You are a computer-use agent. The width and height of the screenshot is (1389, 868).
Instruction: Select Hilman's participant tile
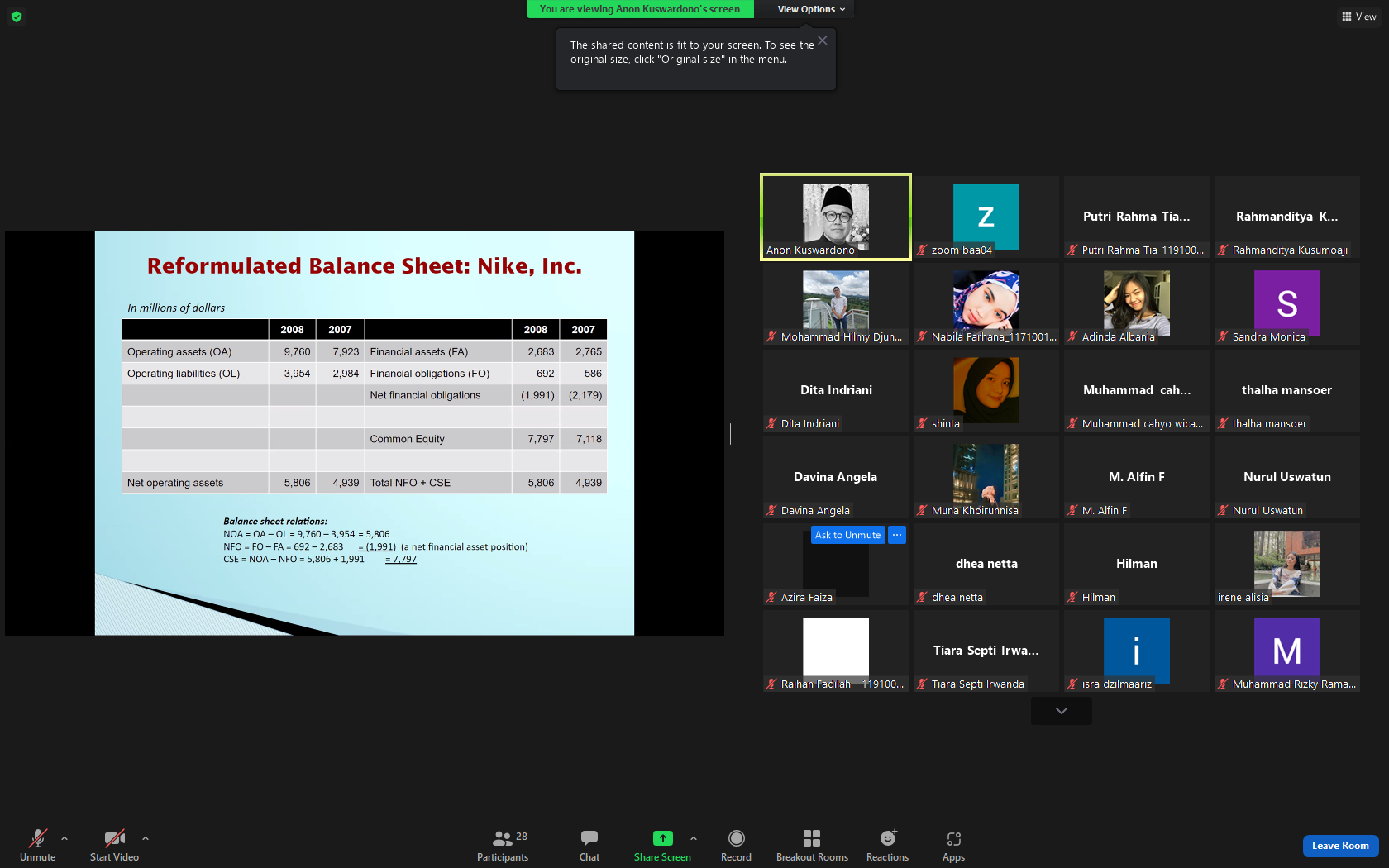(1137, 564)
